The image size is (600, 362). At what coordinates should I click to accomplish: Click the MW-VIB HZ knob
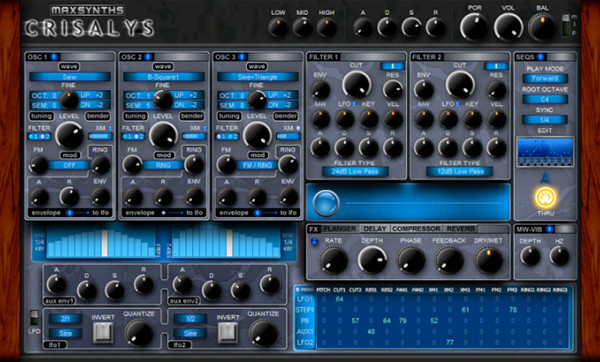click(559, 256)
